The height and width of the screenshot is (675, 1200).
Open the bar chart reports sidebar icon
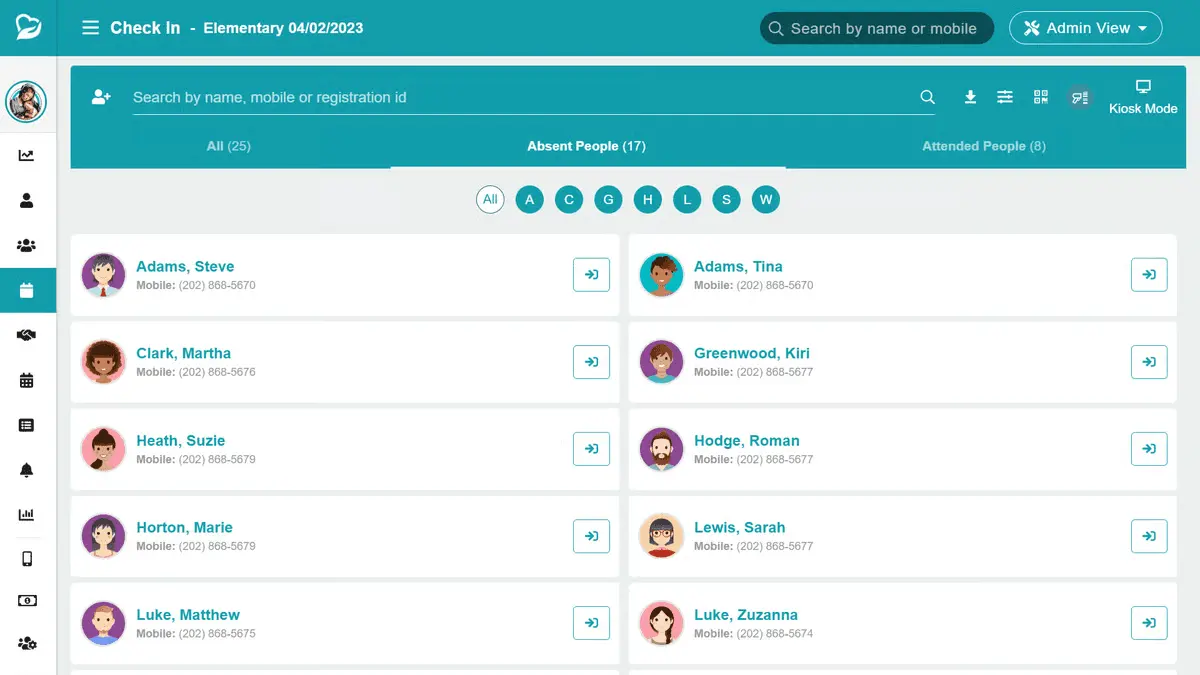[x=27, y=515]
